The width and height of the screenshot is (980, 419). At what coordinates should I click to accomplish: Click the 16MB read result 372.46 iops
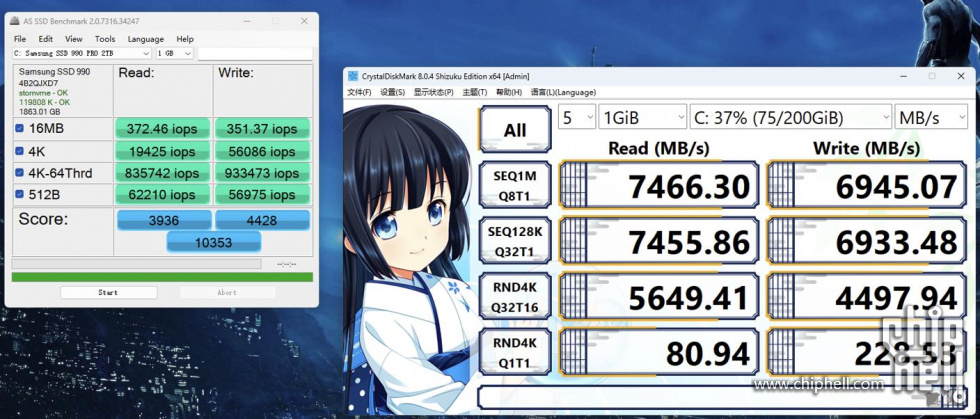tap(162, 129)
